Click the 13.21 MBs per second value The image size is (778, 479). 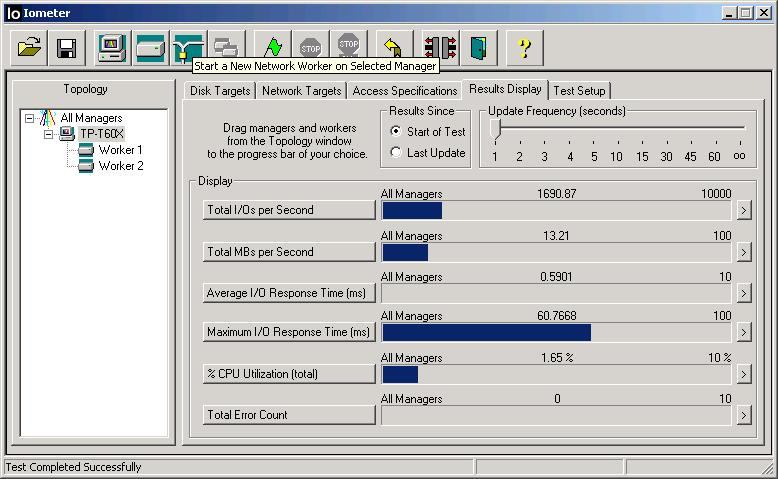pos(556,236)
